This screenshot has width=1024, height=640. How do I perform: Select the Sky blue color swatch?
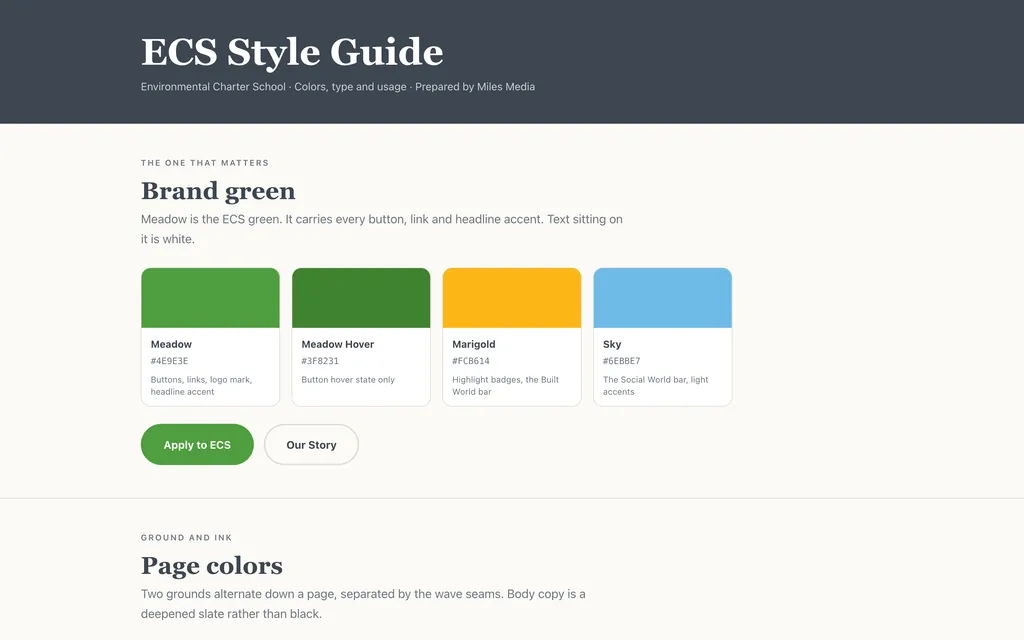click(663, 298)
